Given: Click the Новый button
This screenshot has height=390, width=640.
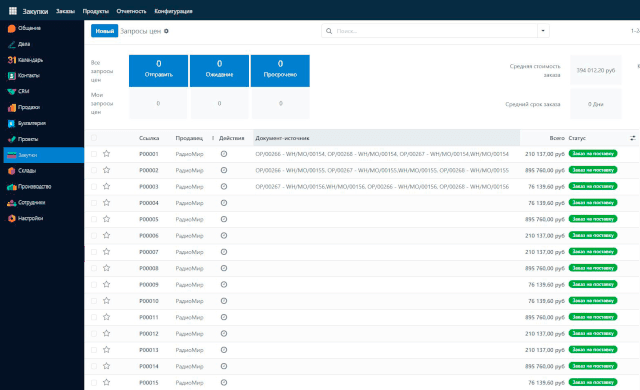Looking at the screenshot, I should coord(104,31).
